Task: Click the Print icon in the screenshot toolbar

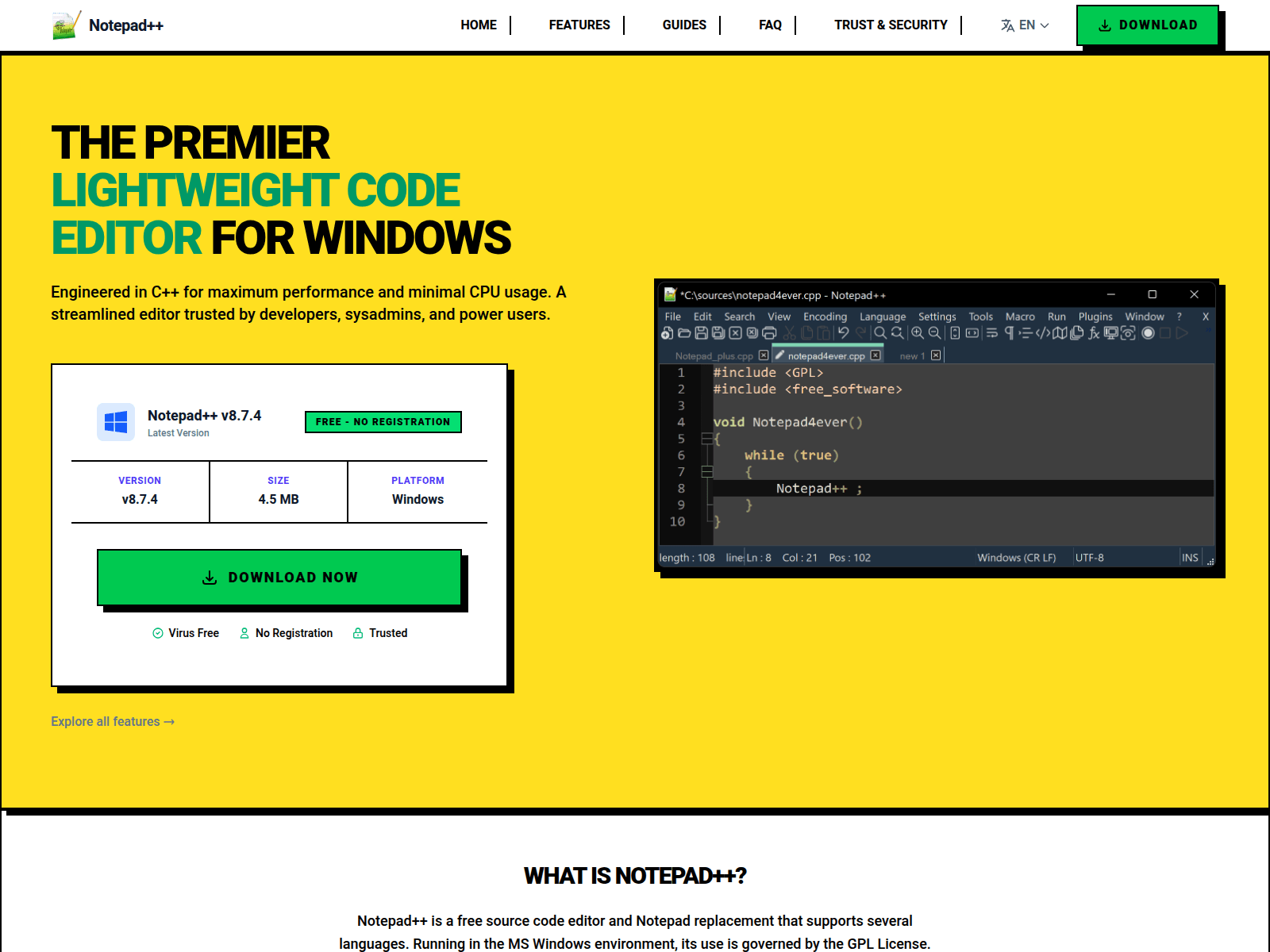Action: (x=769, y=333)
